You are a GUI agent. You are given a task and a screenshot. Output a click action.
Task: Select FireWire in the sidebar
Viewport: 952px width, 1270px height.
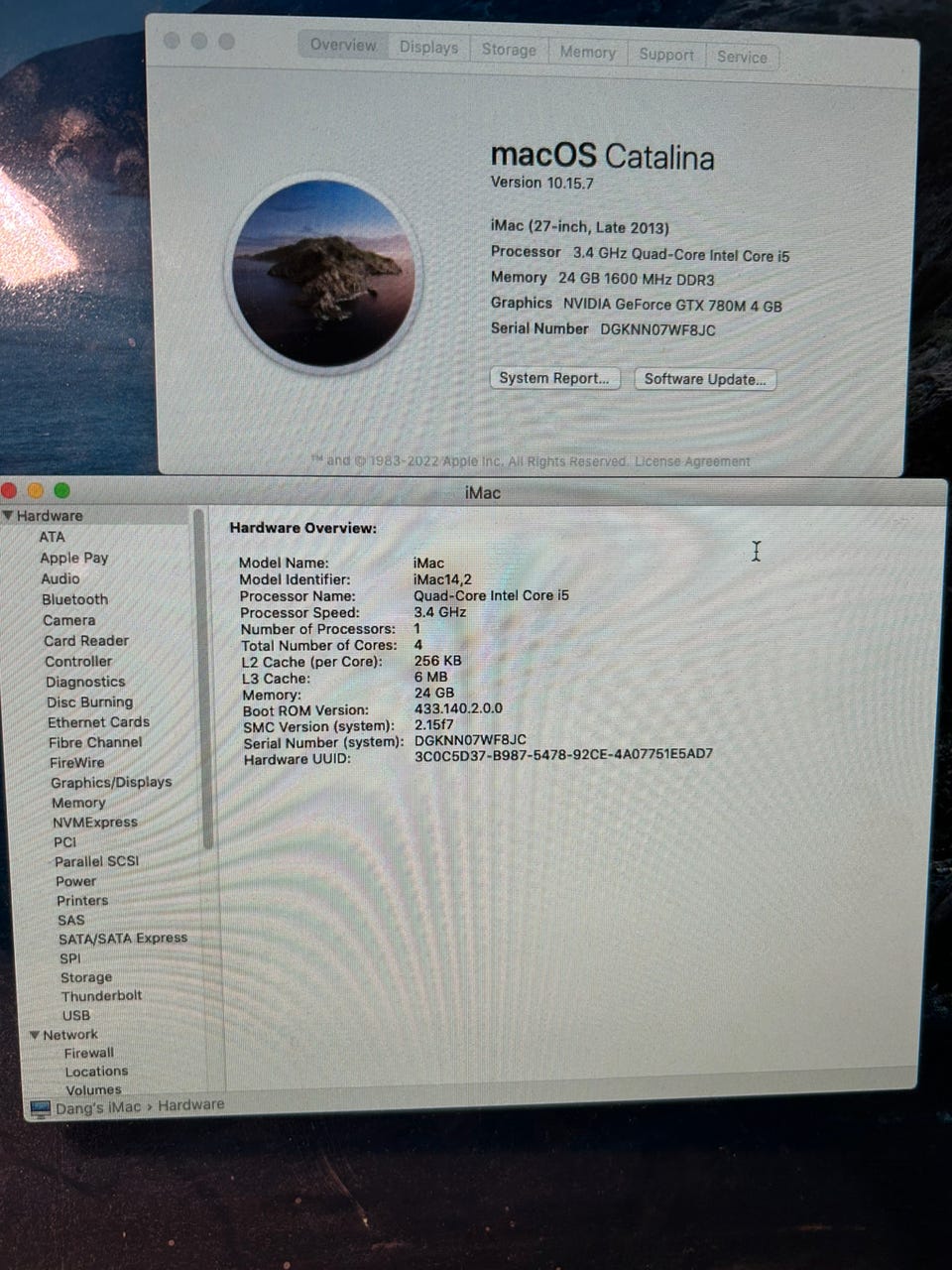point(77,762)
